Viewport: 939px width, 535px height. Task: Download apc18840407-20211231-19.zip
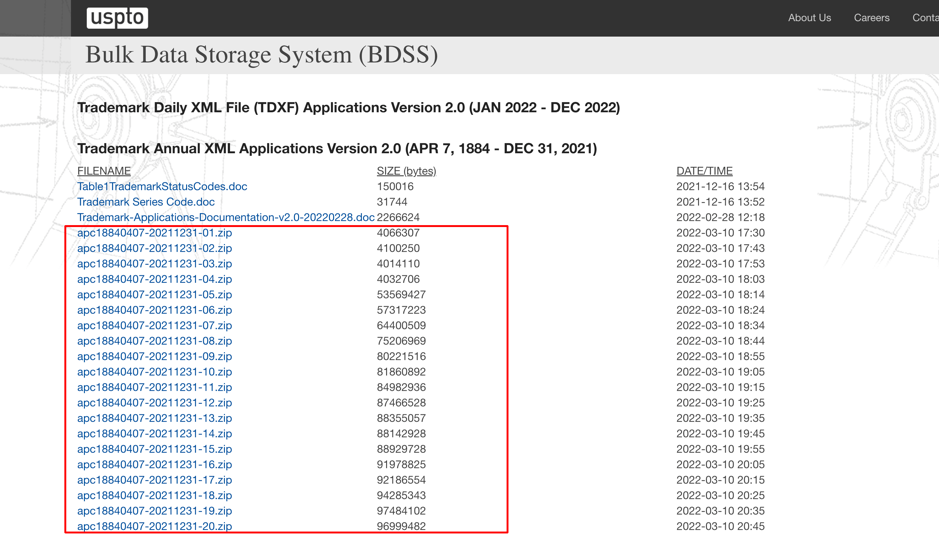point(155,511)
